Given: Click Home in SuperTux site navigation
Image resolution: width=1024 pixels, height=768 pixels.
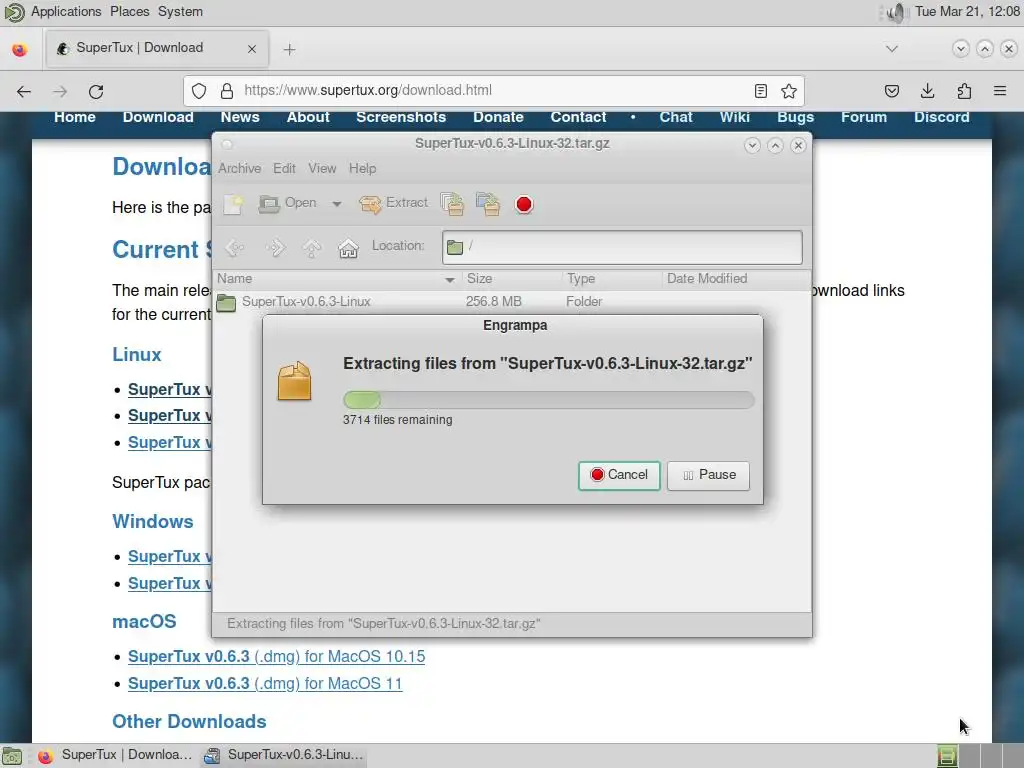Looking at the screenshot, I should click(x=74, y=117).
